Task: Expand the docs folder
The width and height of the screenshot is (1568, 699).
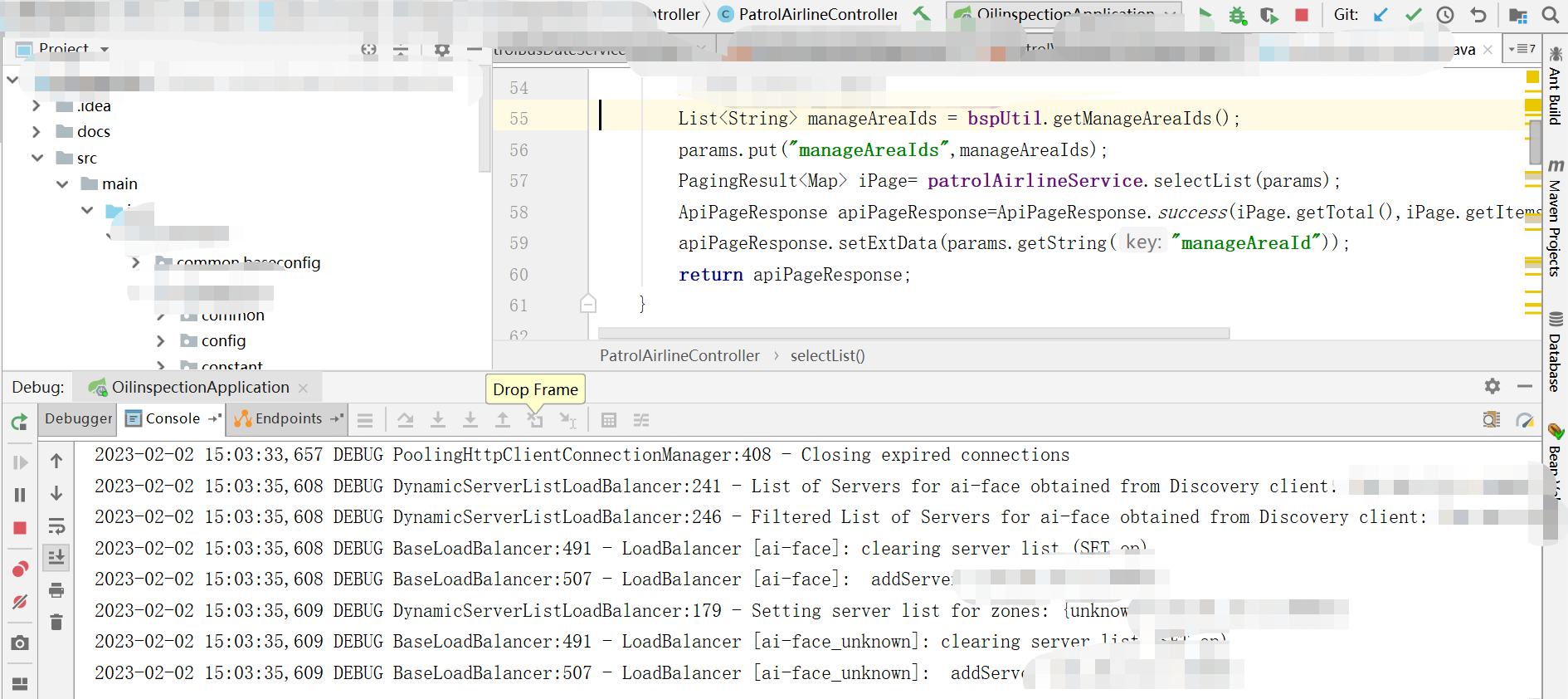Action: pos(36,131)
